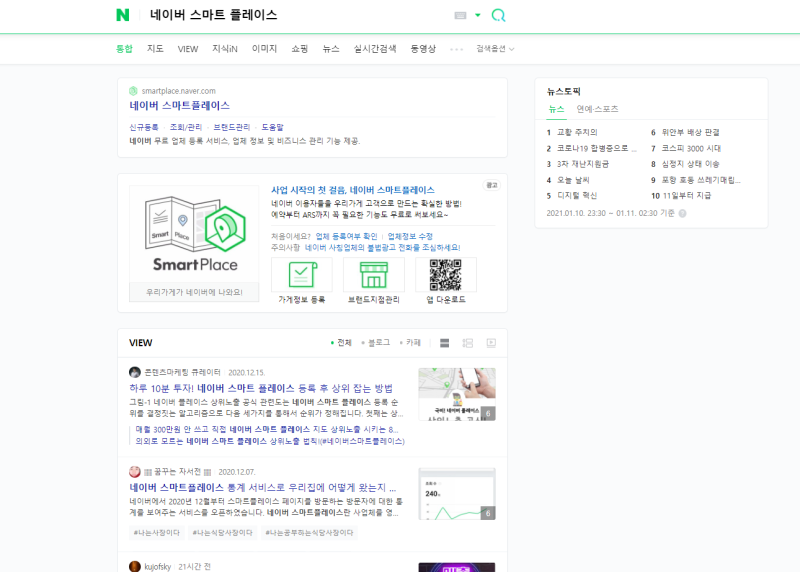Open the 콘텐츠마케팅 큐레이터 author name
The image size is (800, 572).
[183, 372]
